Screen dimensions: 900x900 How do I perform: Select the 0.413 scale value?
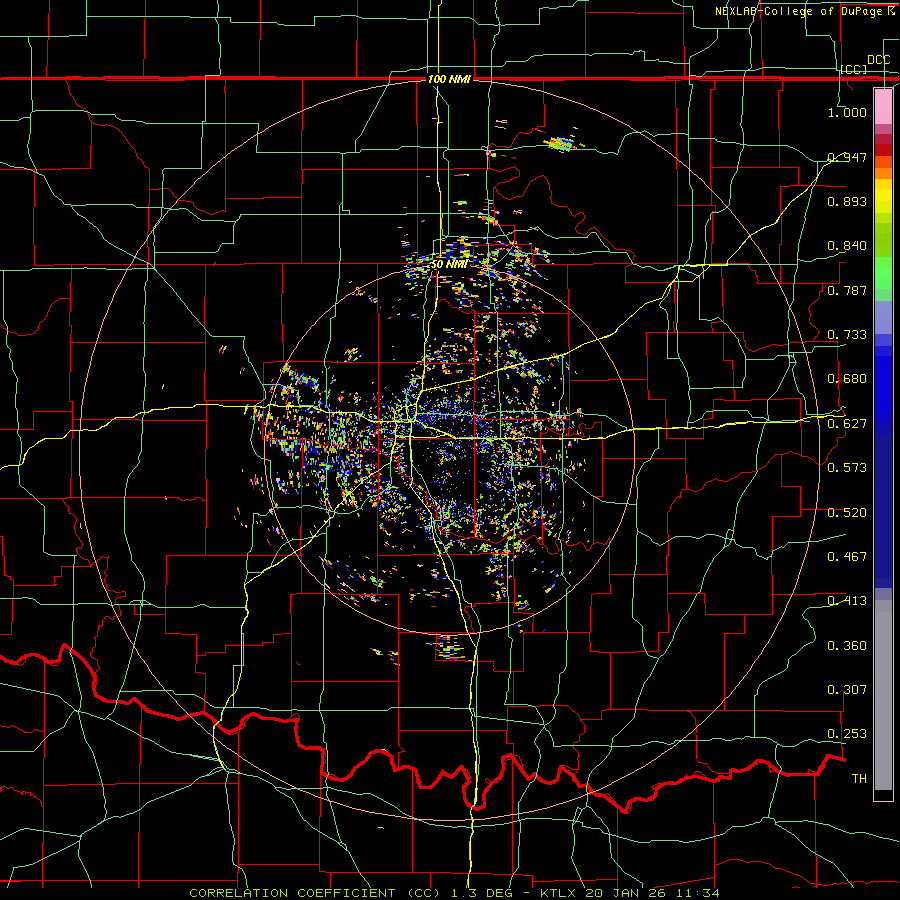(x=847, y=601)
